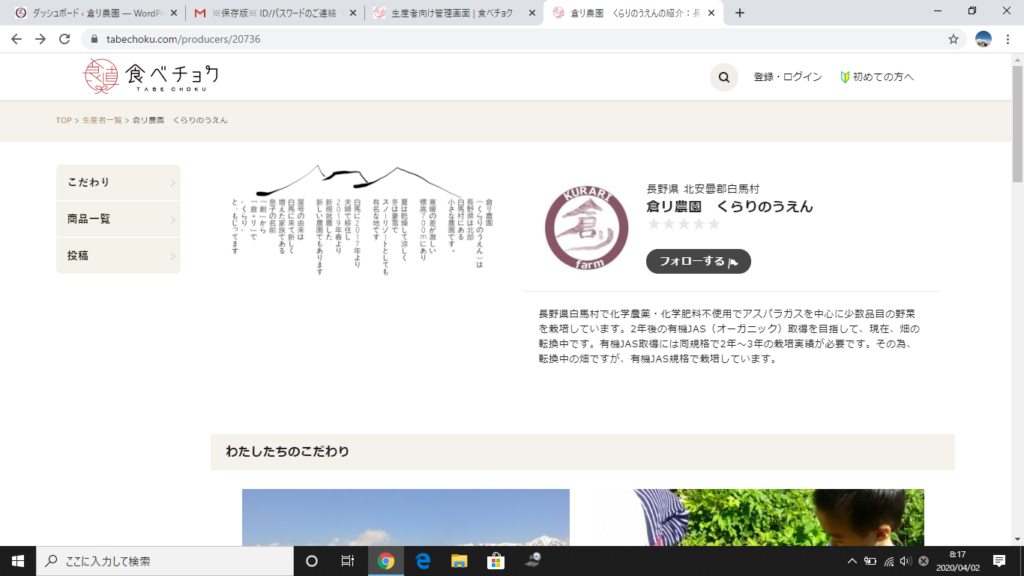Click the Tabechoku logo
The height and width of the screenshot is (576, 1024).
coord(151,76)
